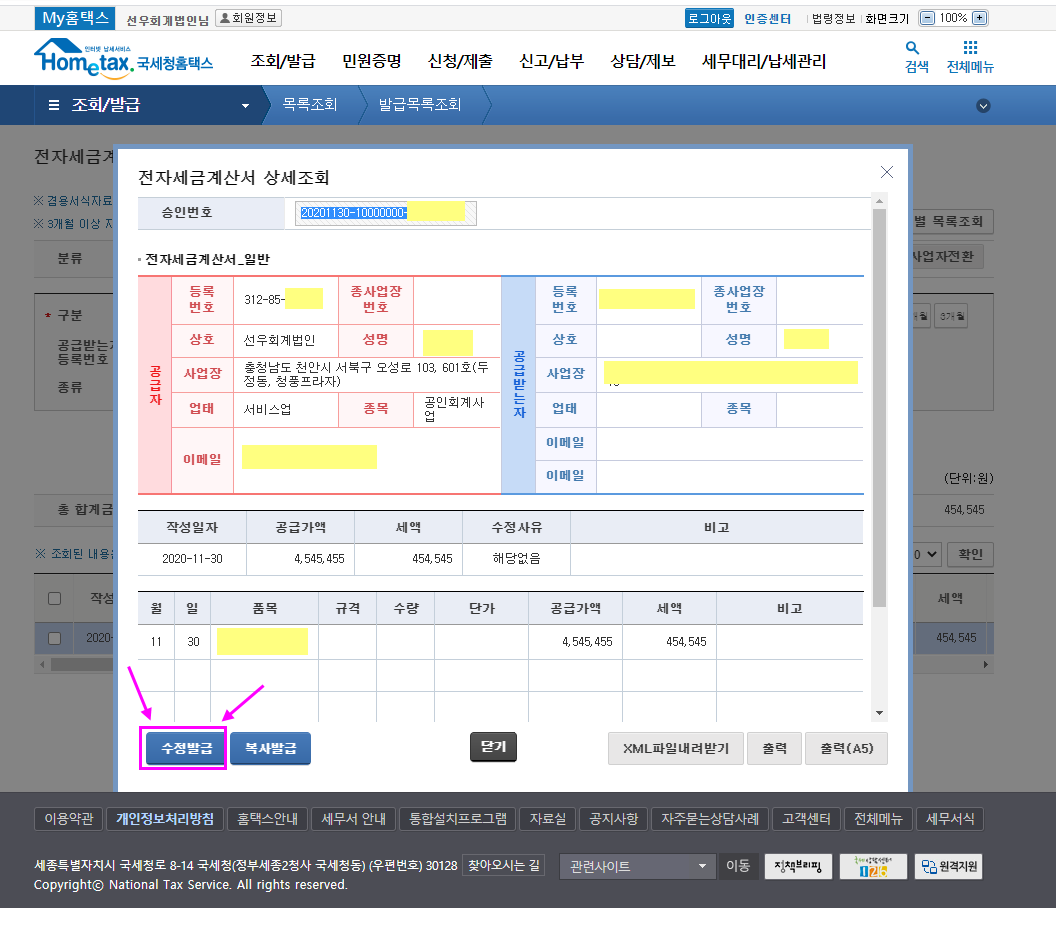Open the 민원증명 top menu
This screenshot has height=941, width=1056.
(x=372, y=61)
